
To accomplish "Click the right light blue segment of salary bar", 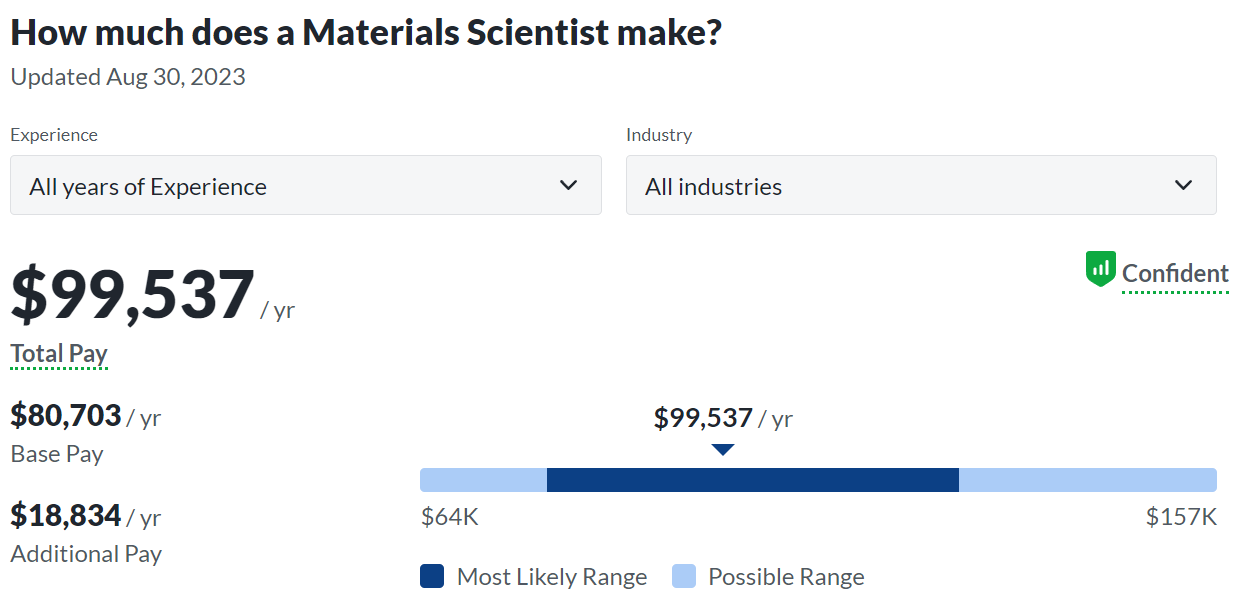I will [1087, 480].
